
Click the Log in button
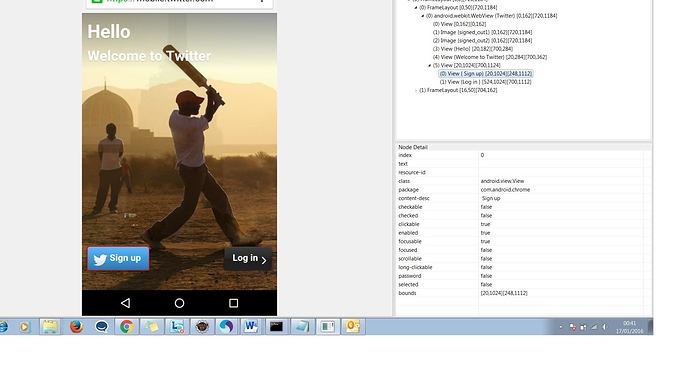[x=248, y=259]
